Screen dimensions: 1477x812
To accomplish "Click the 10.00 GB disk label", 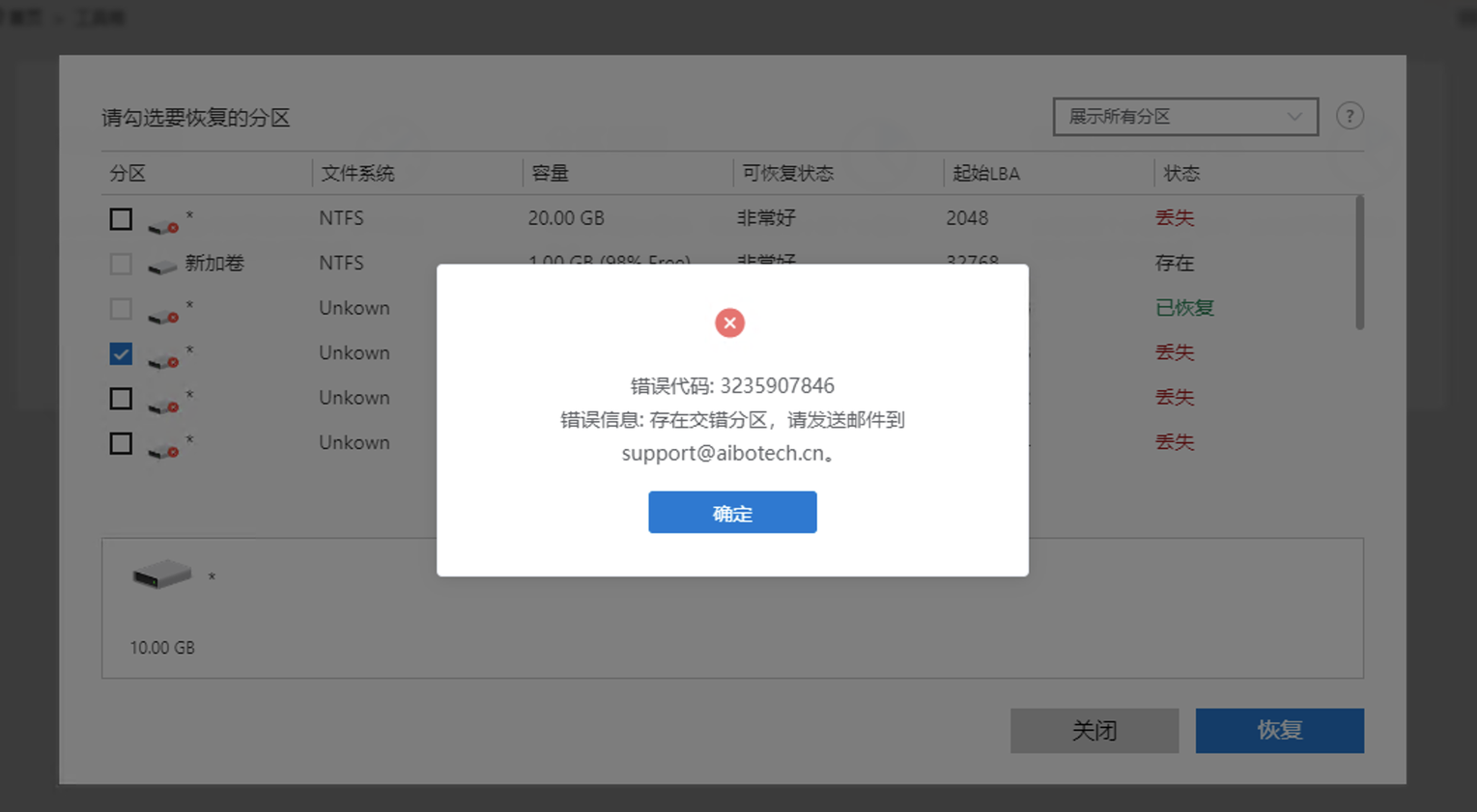I will pos(162,648).
